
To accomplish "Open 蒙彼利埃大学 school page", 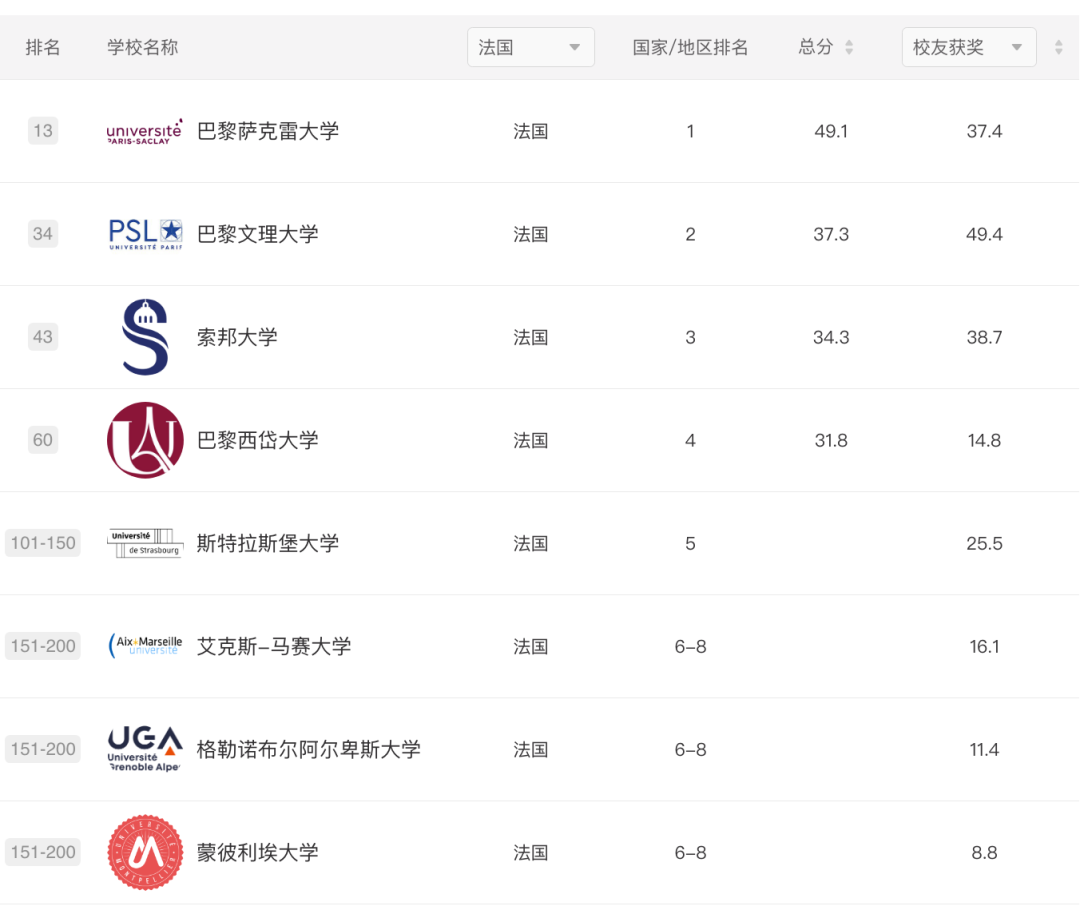I will pos(258,852).
